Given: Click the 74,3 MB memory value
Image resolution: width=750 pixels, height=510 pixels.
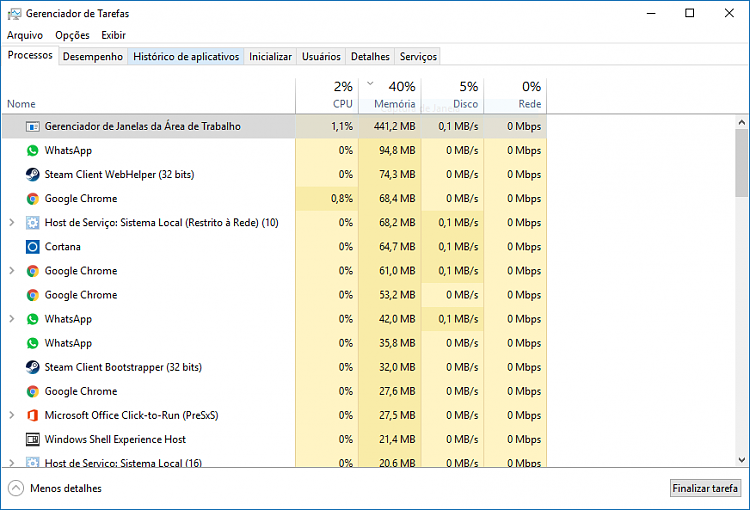Looking at the screenshot, I should tap(397, 175).
